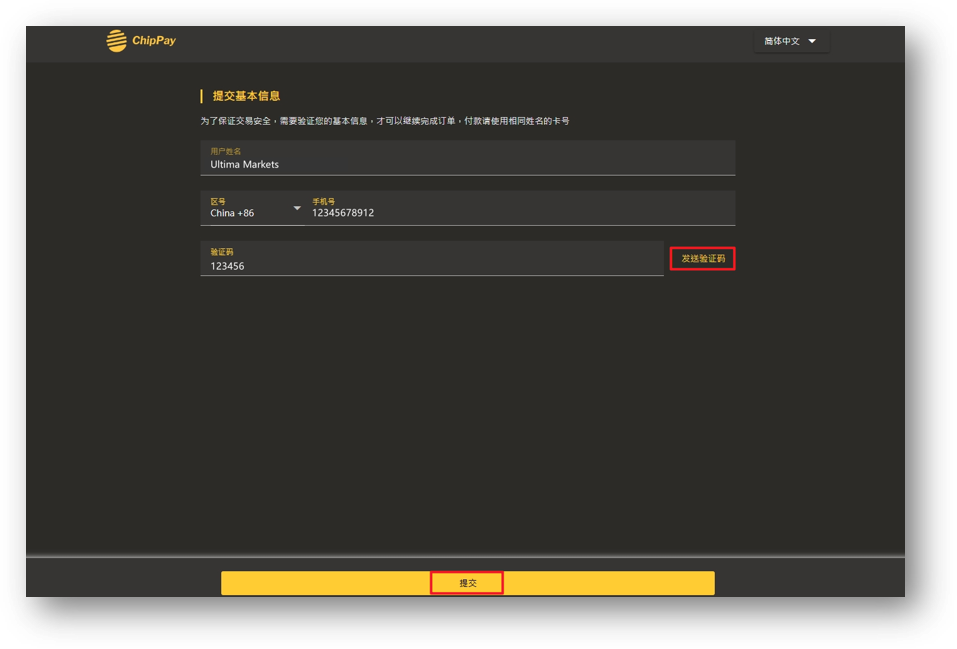This screenshot has width=957, height=649.
Task: Click the 验证码 field label
Action: [222, 252]
